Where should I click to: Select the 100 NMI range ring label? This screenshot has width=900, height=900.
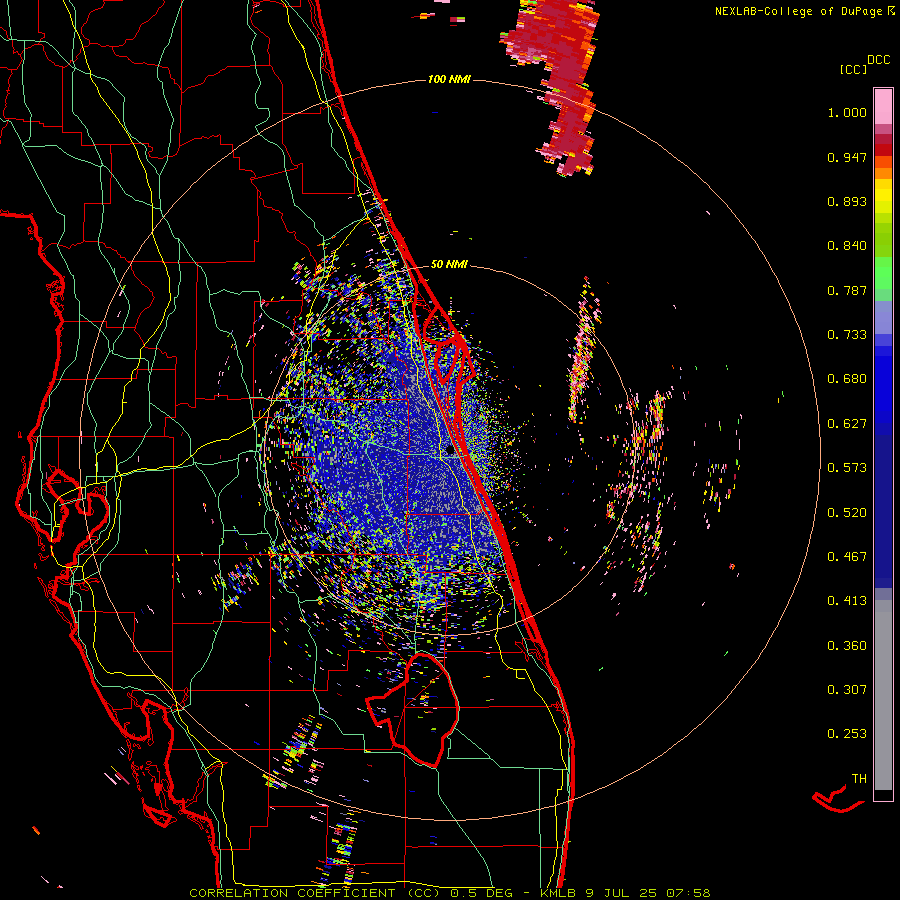[x=449, y=79]
